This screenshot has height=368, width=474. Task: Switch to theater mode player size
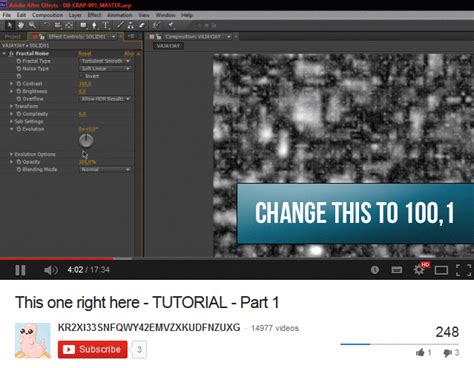coord(441,270)
